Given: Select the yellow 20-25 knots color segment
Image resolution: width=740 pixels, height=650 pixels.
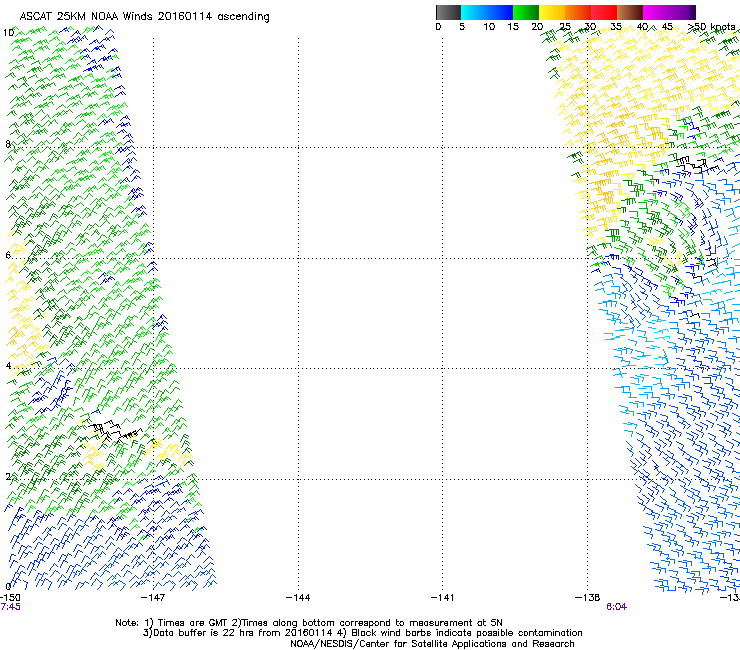Looking at the screenshot, I should (x=552, y=12).
